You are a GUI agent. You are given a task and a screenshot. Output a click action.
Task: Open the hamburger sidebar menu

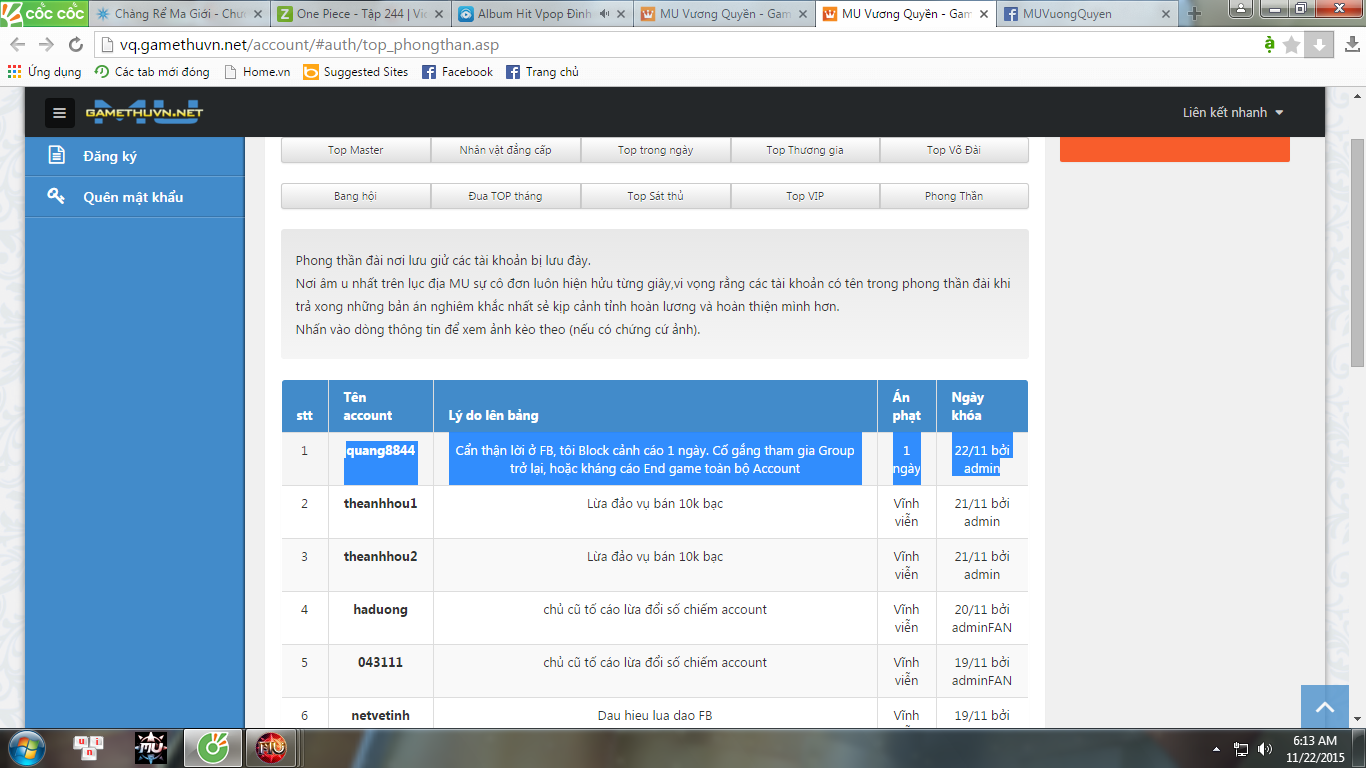point(59,113)
